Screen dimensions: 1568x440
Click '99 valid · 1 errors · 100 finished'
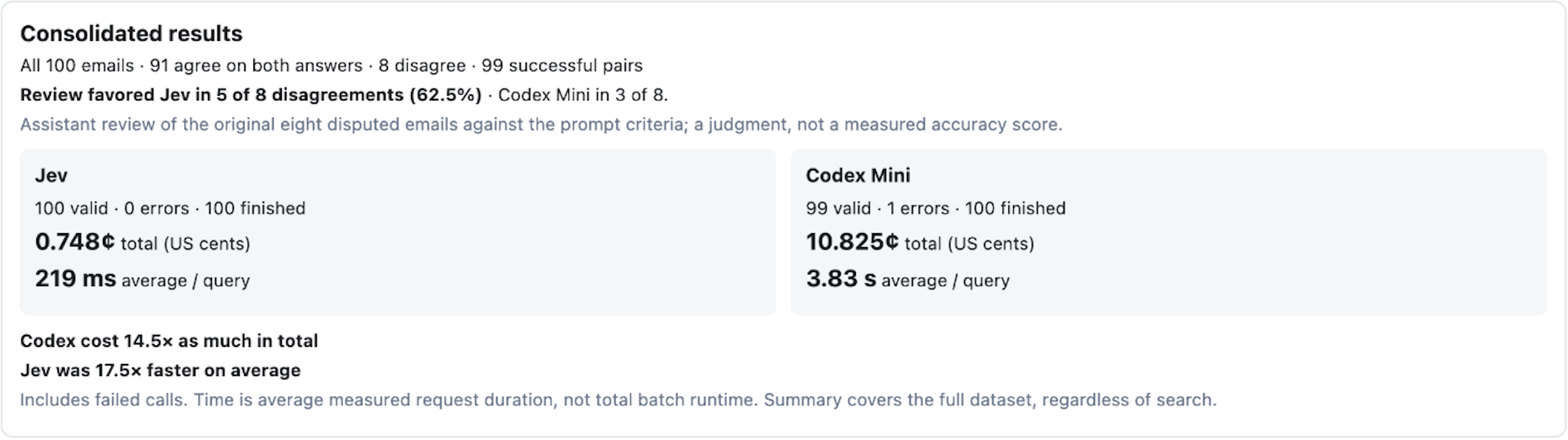click(936, 208)
